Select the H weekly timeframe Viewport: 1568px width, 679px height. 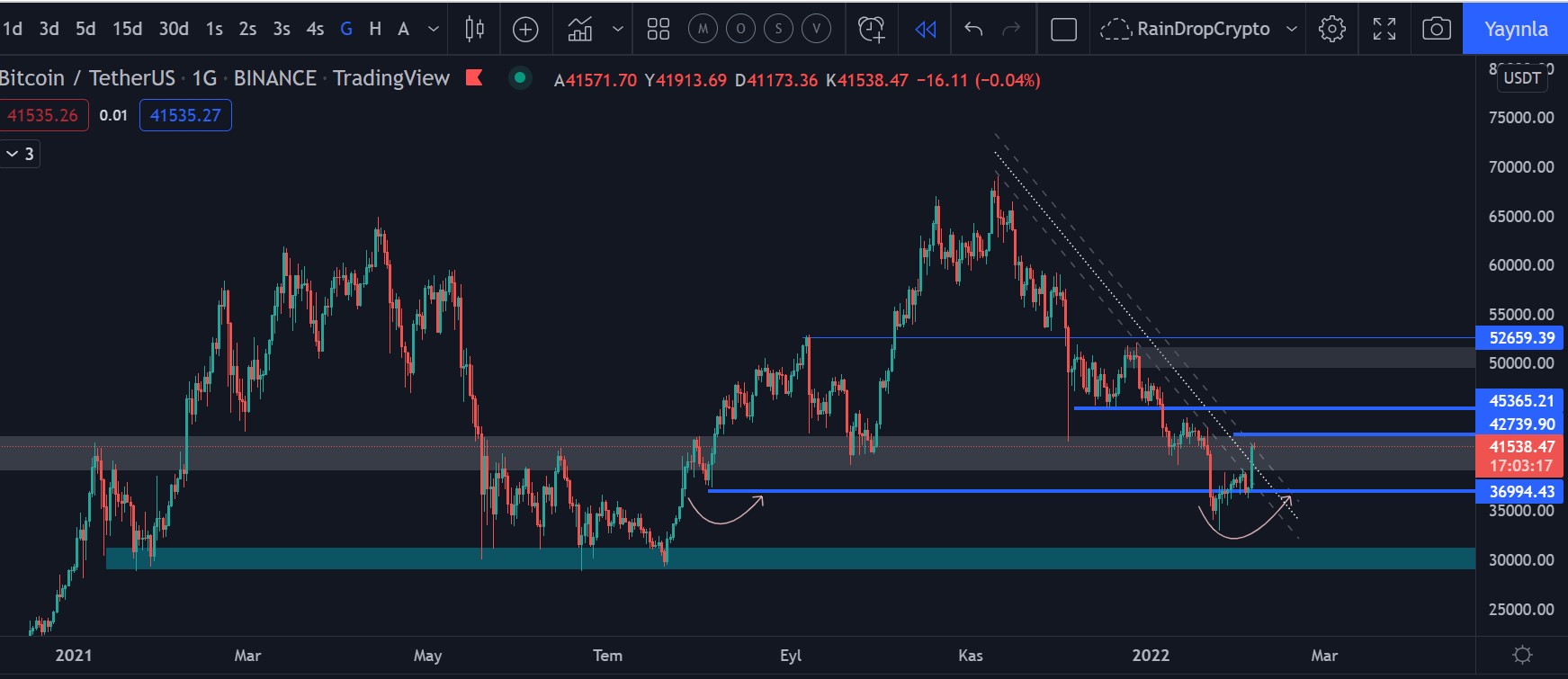pyautogui.click(x=375, y=29)
